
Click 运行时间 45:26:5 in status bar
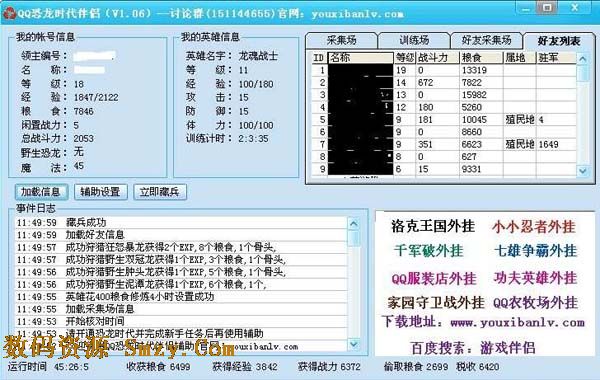(48, 367)
